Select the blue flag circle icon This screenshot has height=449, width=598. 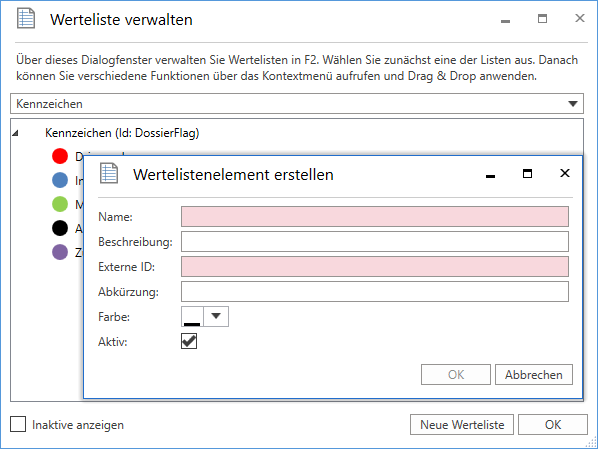coord(60,180)
